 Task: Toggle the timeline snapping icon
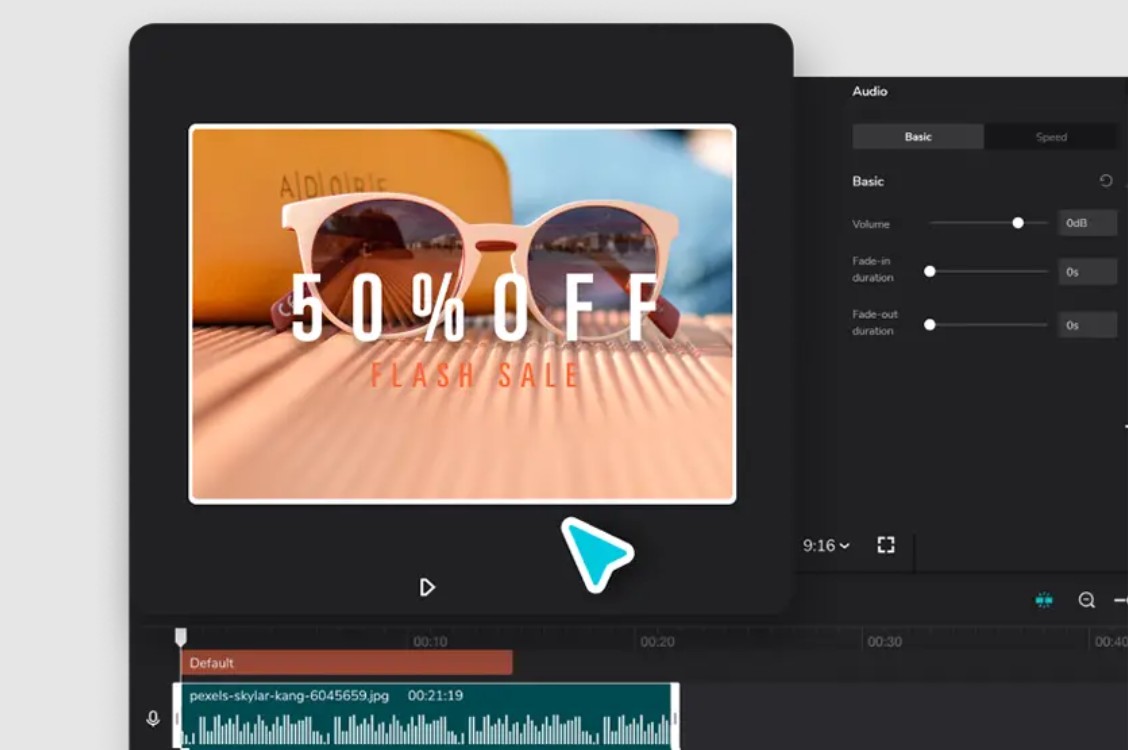[x=1044, y=600]
